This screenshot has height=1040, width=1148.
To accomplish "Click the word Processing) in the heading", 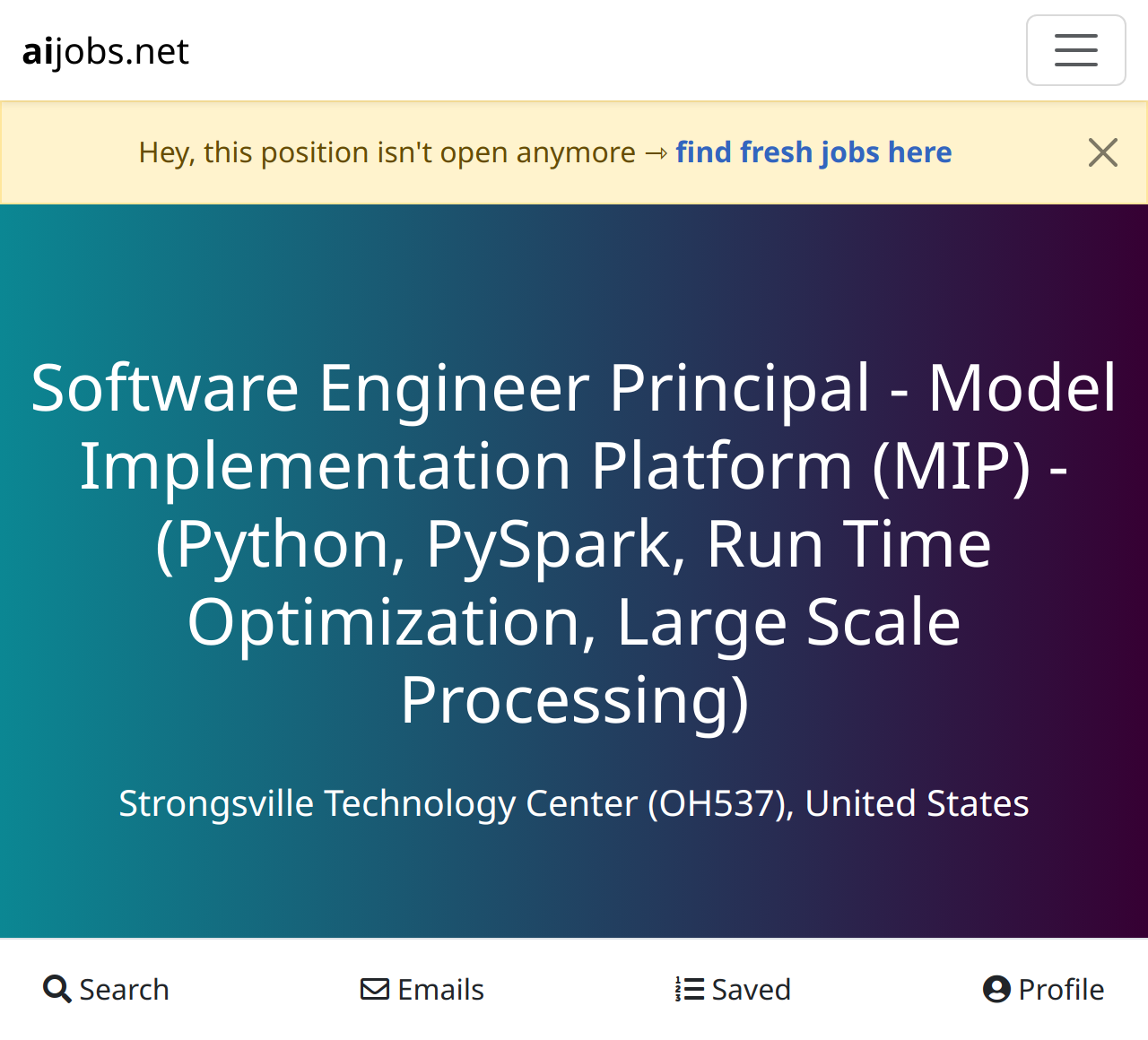I will [x=574, y=700].
